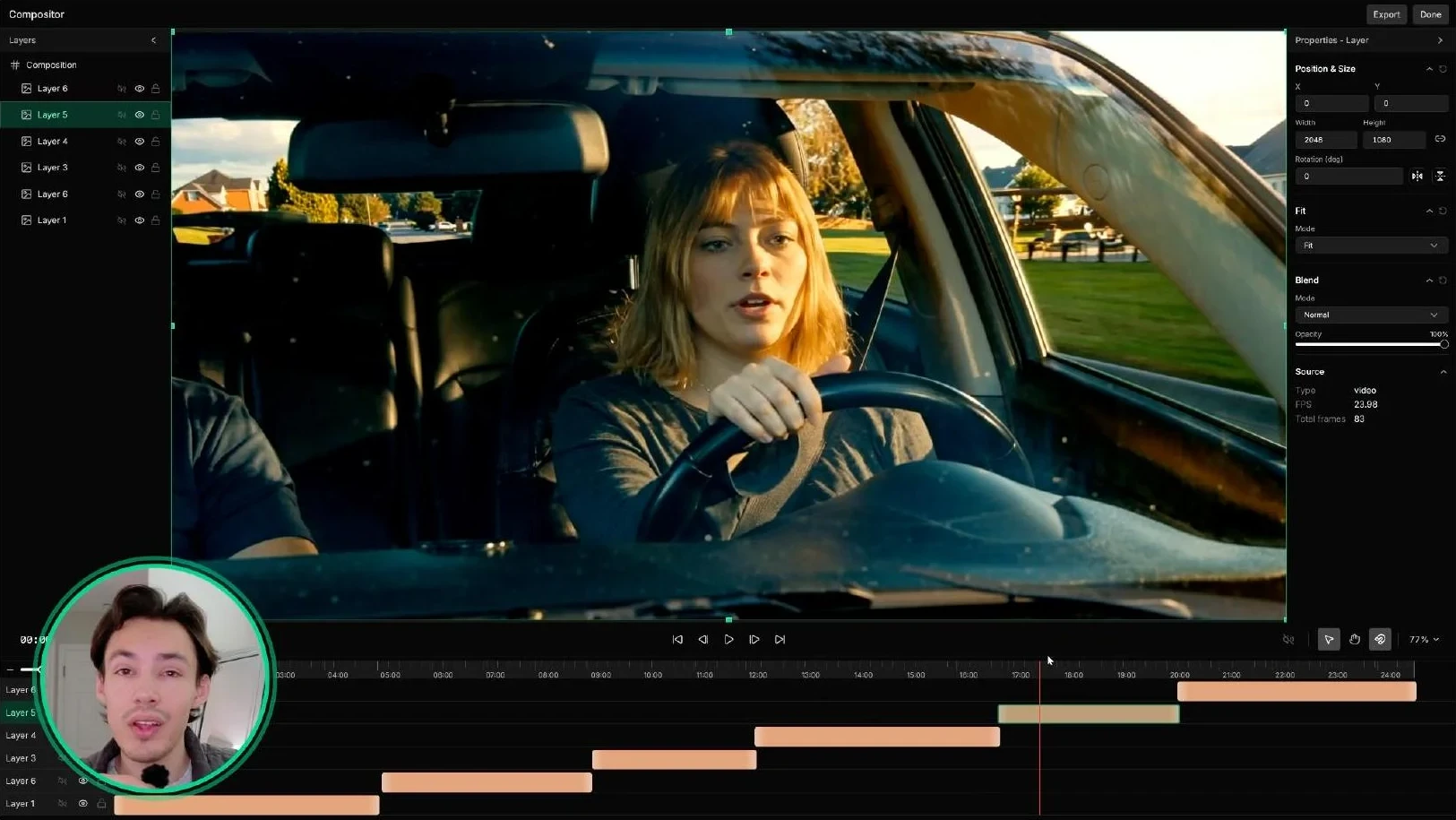Select the pointer selection tool
Viewport: 1456px width, 820px height.
[1329, 640]
